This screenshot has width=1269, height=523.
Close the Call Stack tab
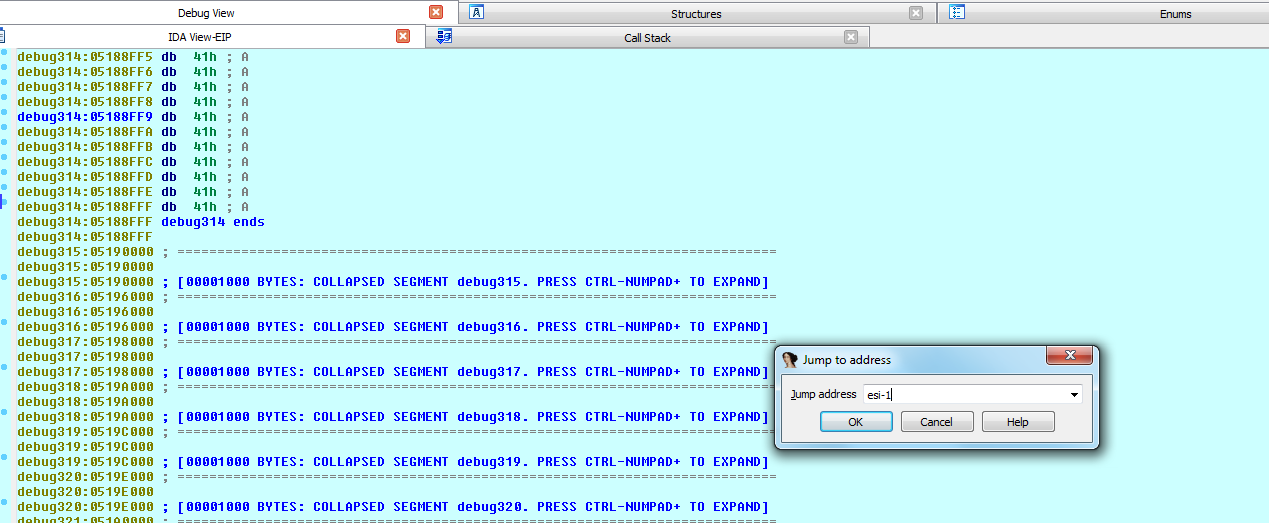pyautogui.click(x=851, y=37)
